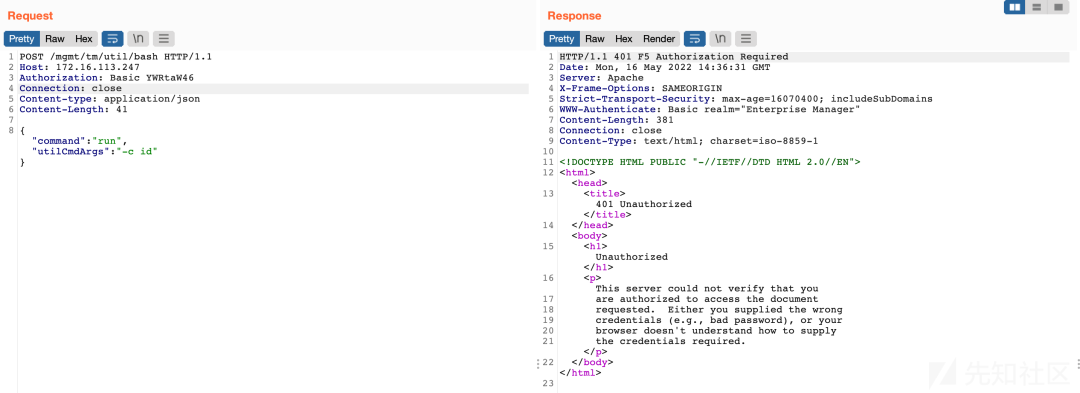Open the Request panel hamburger options menu
1080x393 pixels.
(164, 39)
